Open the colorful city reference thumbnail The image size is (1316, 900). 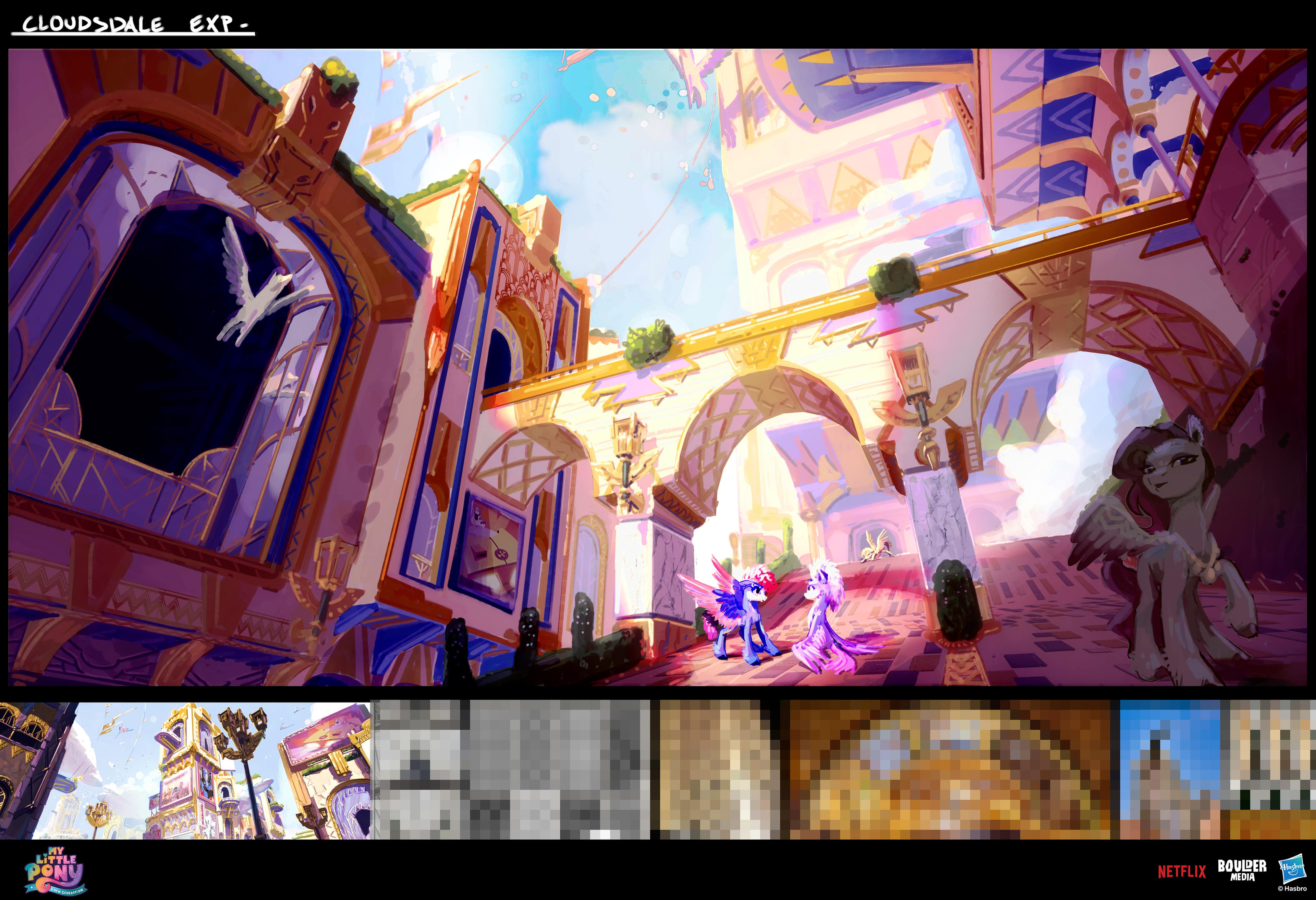[x=185, y=770]
